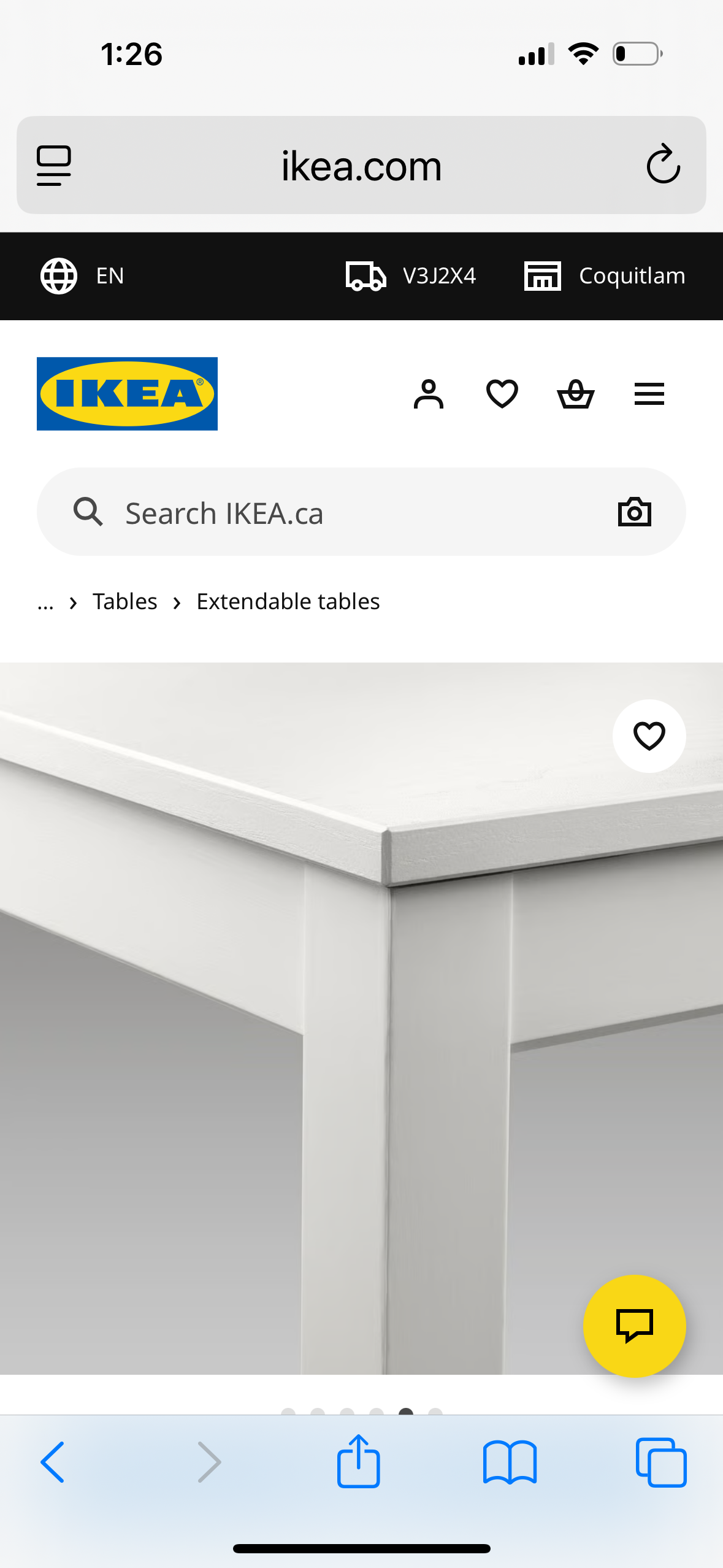Image resolution: width=723 pixels, height=1568 pixels.
Task: Change delivery postal code V3J2X4
Action: pyautogui.click(x=411, y=276)
